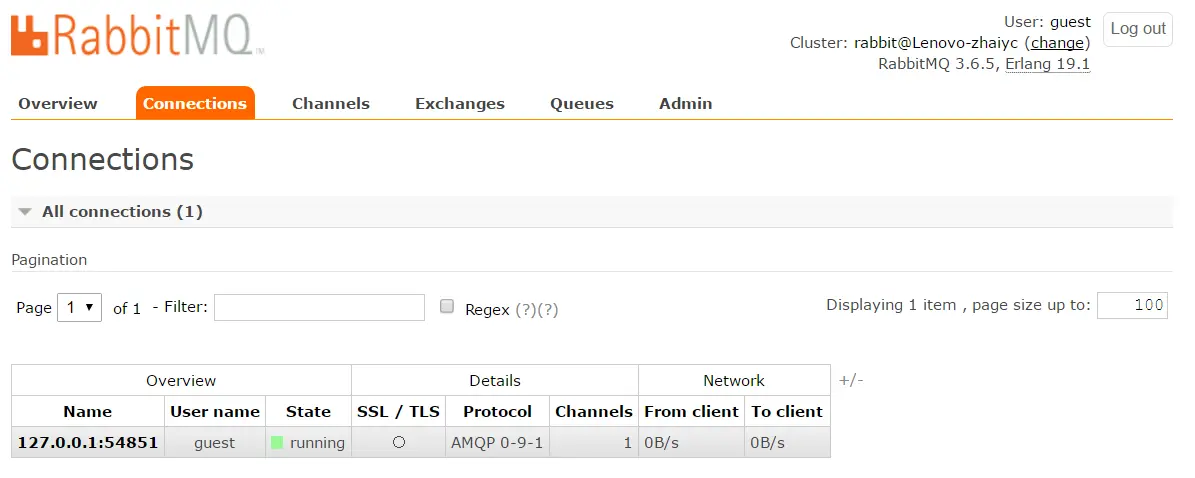This screenshot has width=1195, height=478.
Task: Sort by User name column header
Action: [x=215, y=412]
